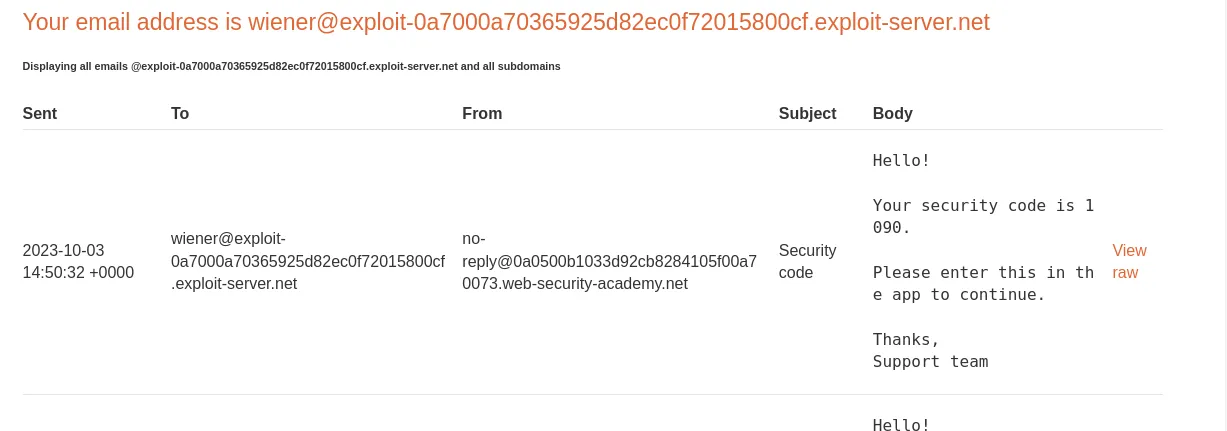1227x431 pixels.
Task: Click the Sent column header
Action: 40,114
